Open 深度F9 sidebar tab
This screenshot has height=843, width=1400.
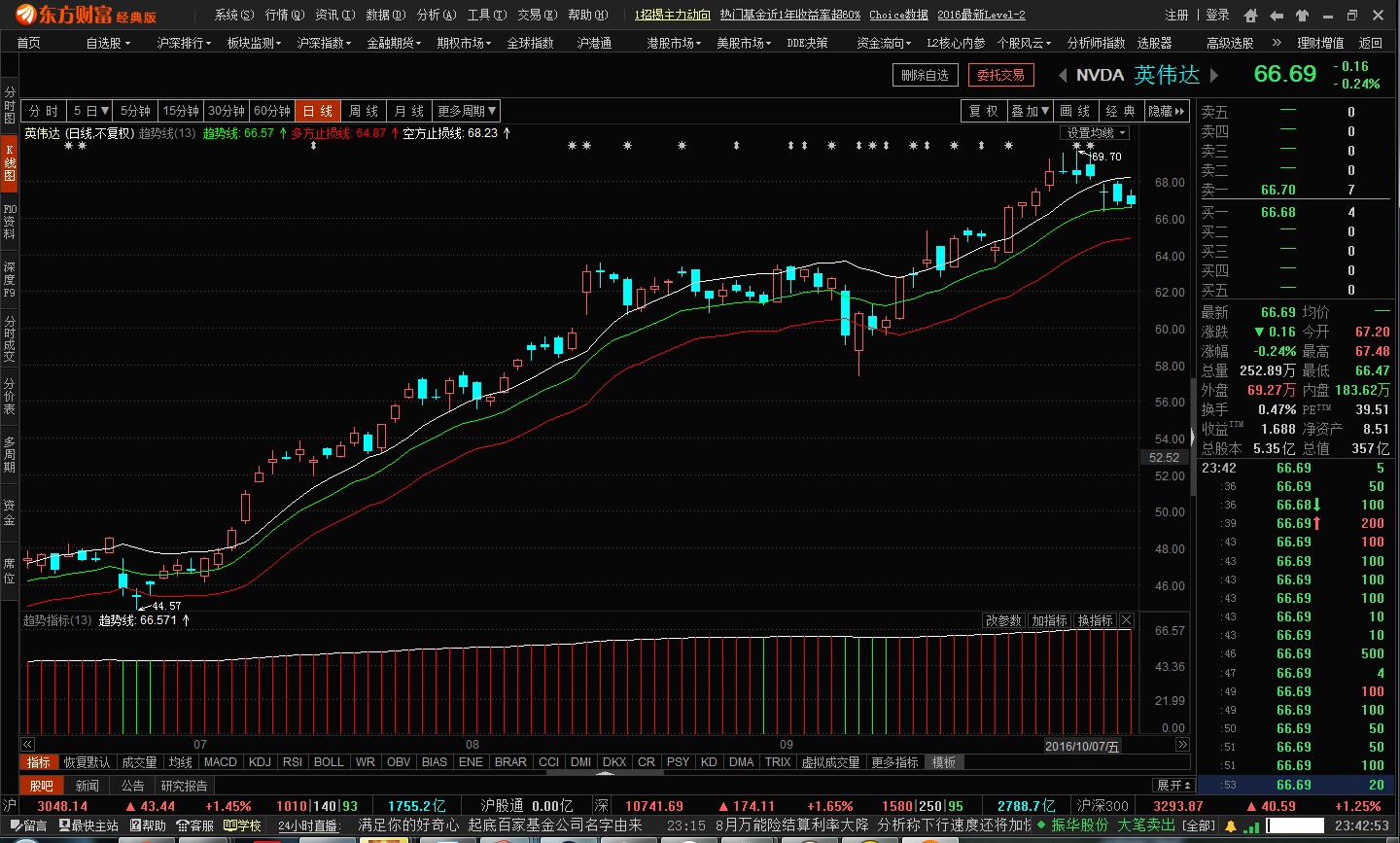[10, 280]
